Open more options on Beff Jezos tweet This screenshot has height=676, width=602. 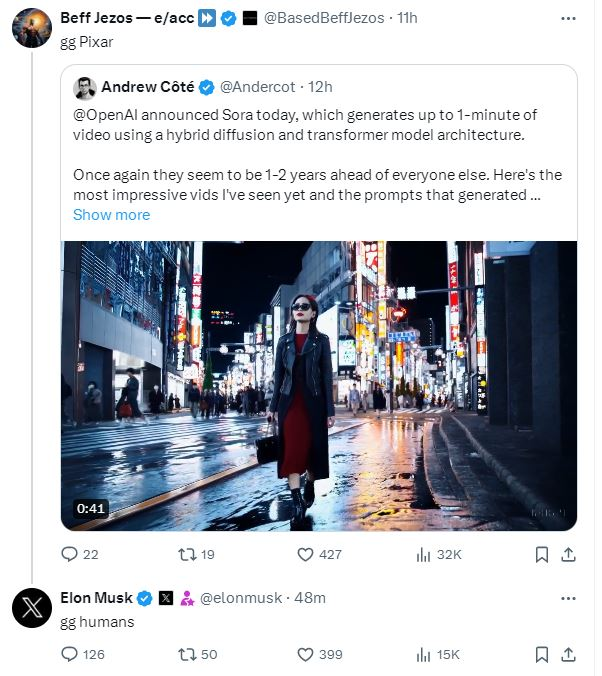tap(568, 18)
